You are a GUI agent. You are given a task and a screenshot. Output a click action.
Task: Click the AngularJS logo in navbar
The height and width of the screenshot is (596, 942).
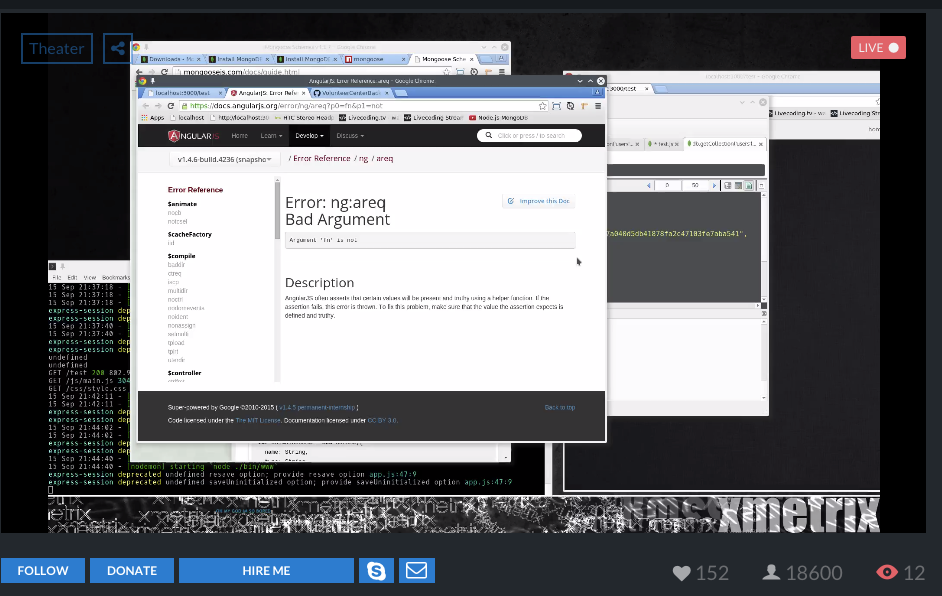tap(193, 136)
